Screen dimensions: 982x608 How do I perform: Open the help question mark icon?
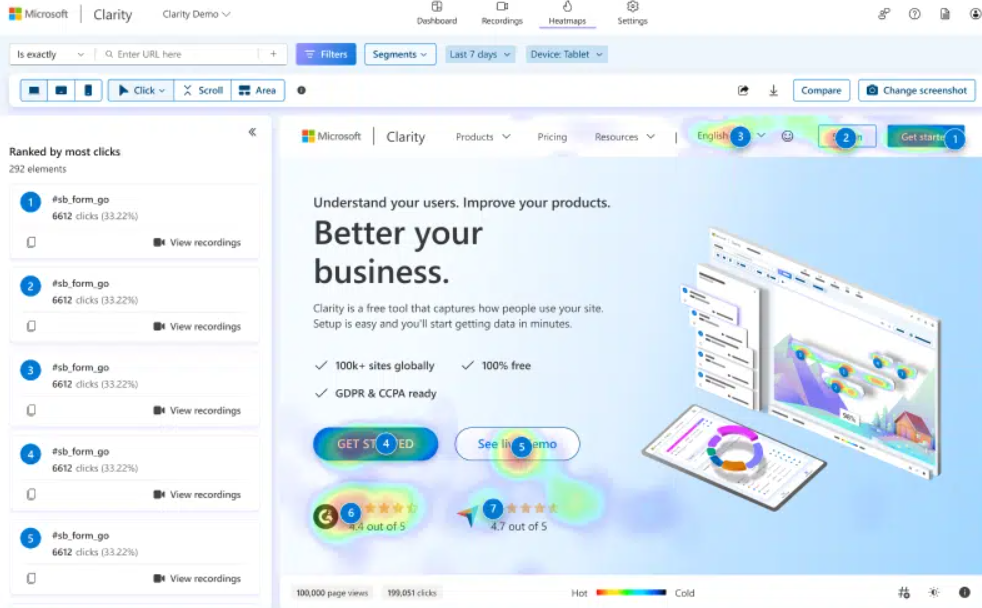tap(914, 14)
